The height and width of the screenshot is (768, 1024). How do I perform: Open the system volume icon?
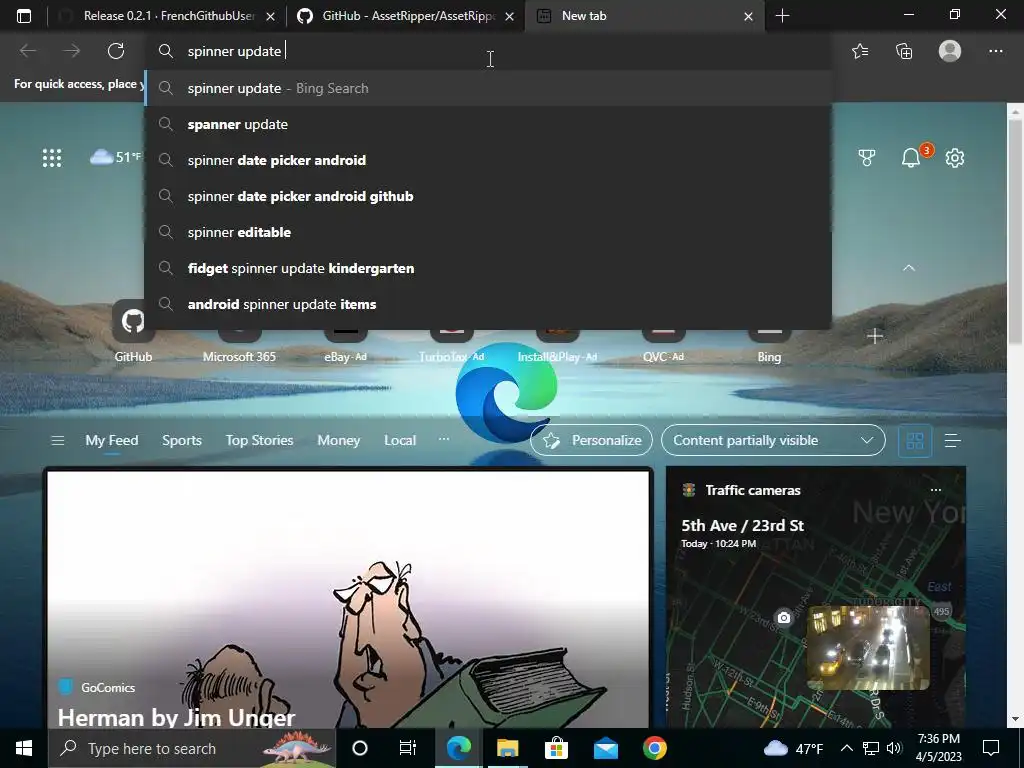894,748
